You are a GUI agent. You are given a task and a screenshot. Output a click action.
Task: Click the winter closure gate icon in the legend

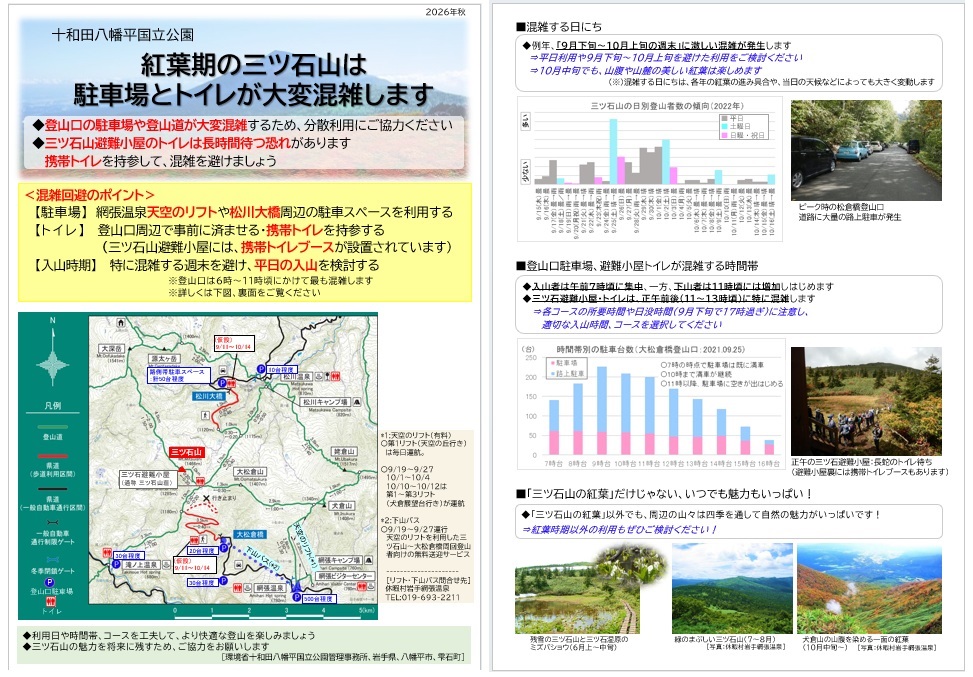53,560
